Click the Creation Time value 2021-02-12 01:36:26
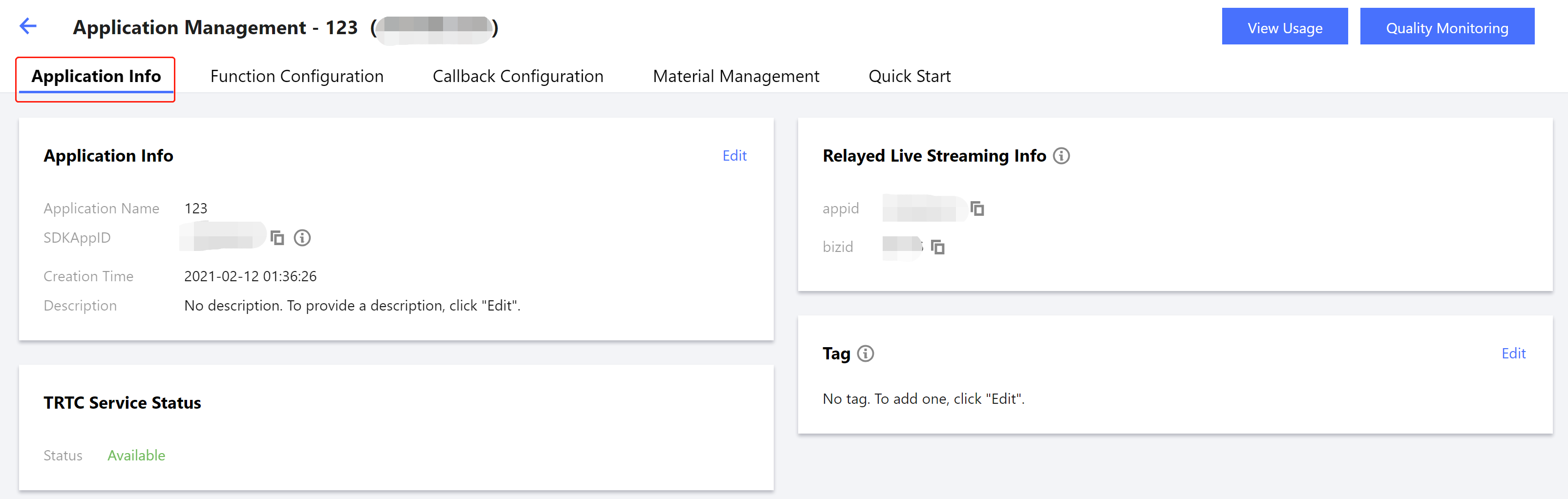This screenshot has height=499, width=1568. pyautogui.click(x=250, y=276)
